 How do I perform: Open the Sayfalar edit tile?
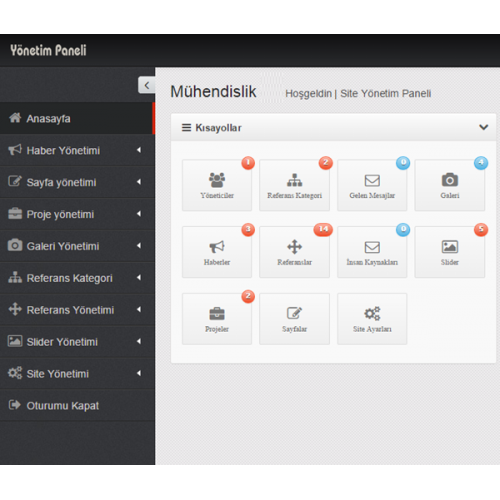(x=294, y=319)
